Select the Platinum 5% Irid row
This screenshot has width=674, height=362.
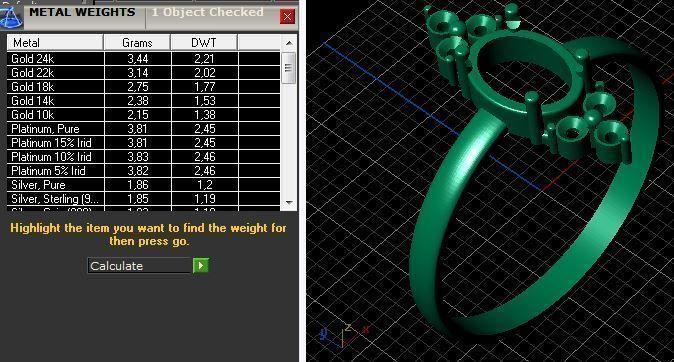(x=144, y=171)
